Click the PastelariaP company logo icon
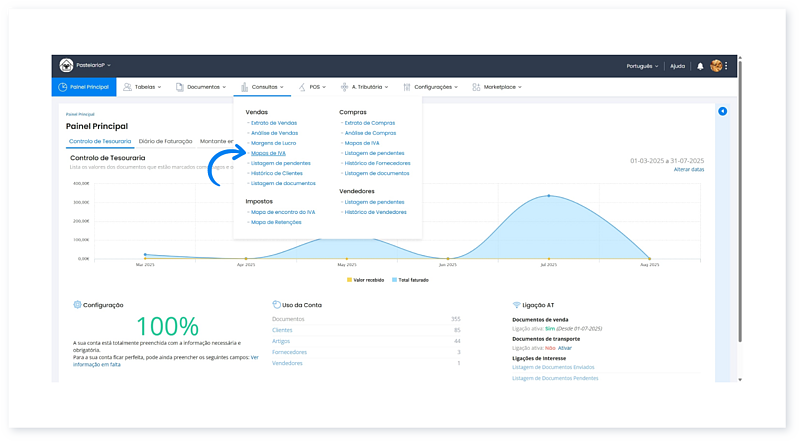Viewport: 800px width, 442px height. (66, 65)
